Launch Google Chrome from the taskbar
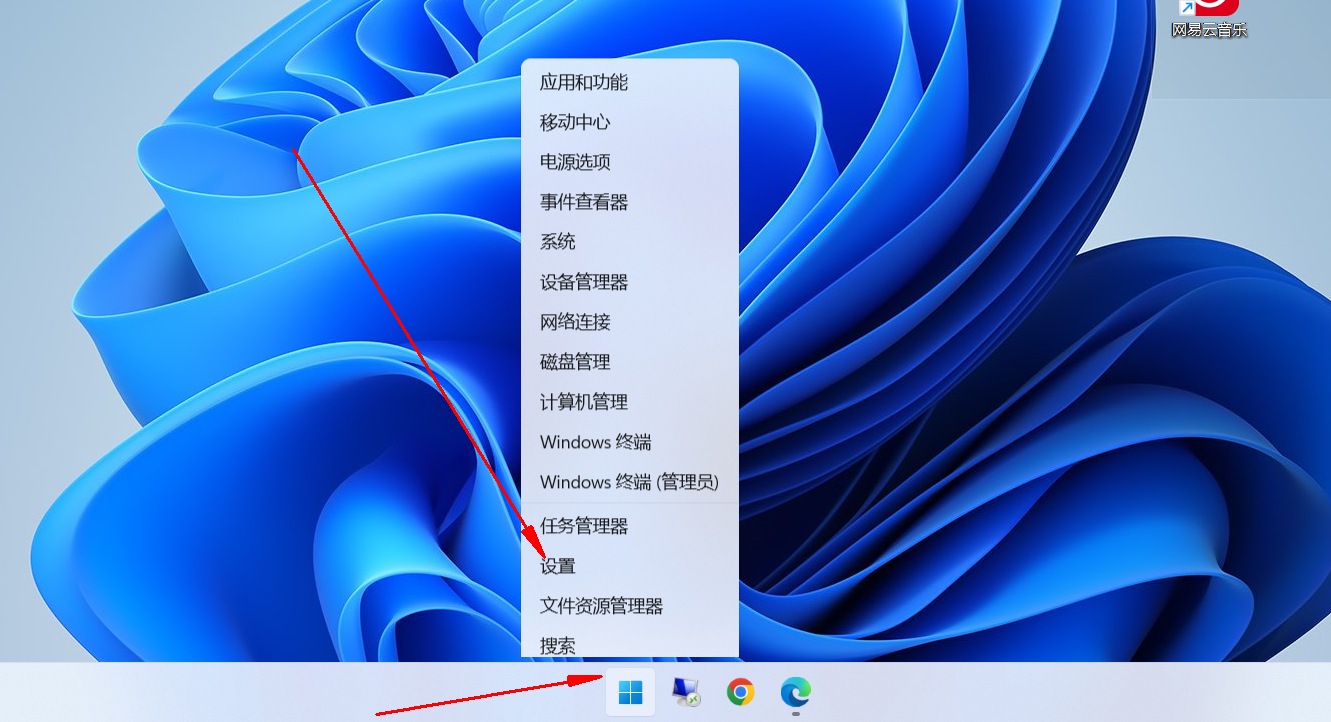 pyautogui.click(x=740, y=692)
